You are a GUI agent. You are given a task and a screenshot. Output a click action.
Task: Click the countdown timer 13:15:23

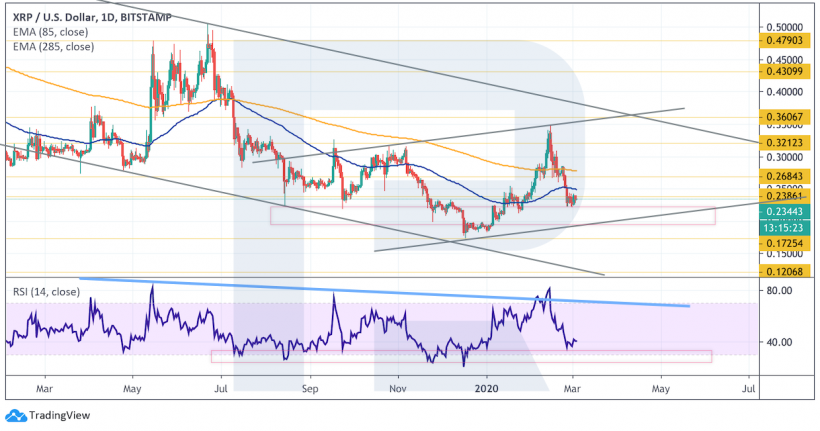click(x=784, y=228)
